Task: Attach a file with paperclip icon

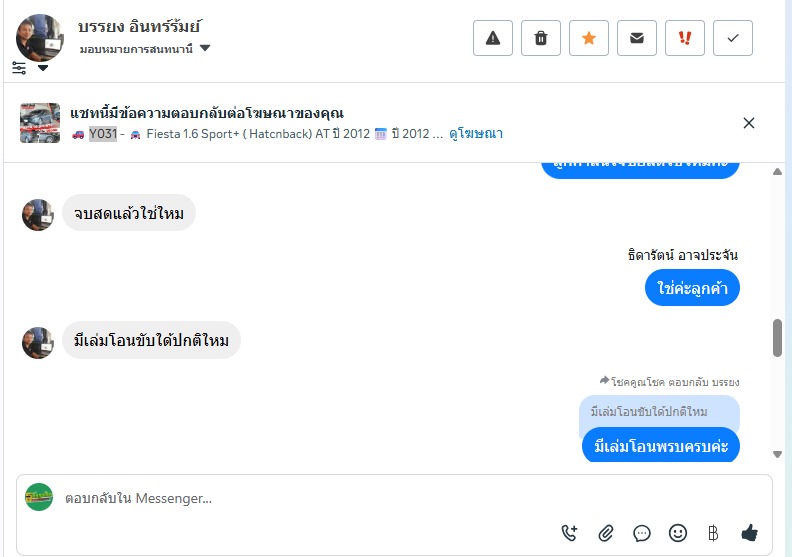Action: click(x=605, y=533)
